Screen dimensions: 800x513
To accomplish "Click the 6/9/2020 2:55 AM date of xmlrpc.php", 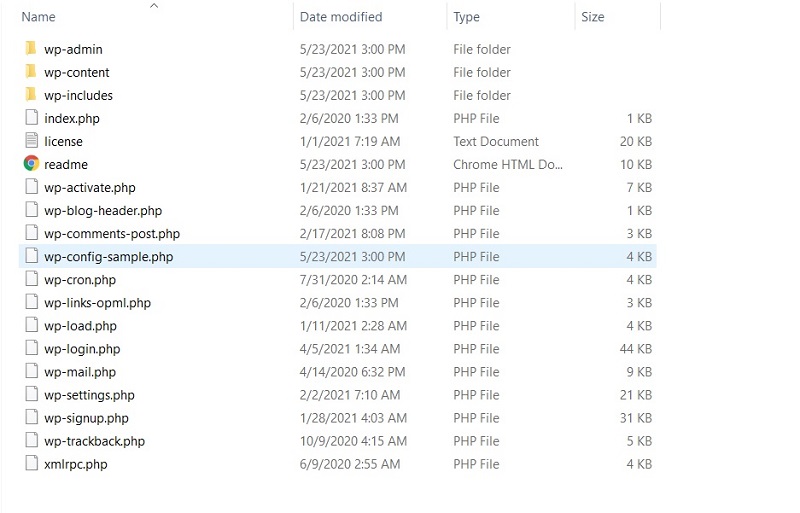I will tap(350, 465).
